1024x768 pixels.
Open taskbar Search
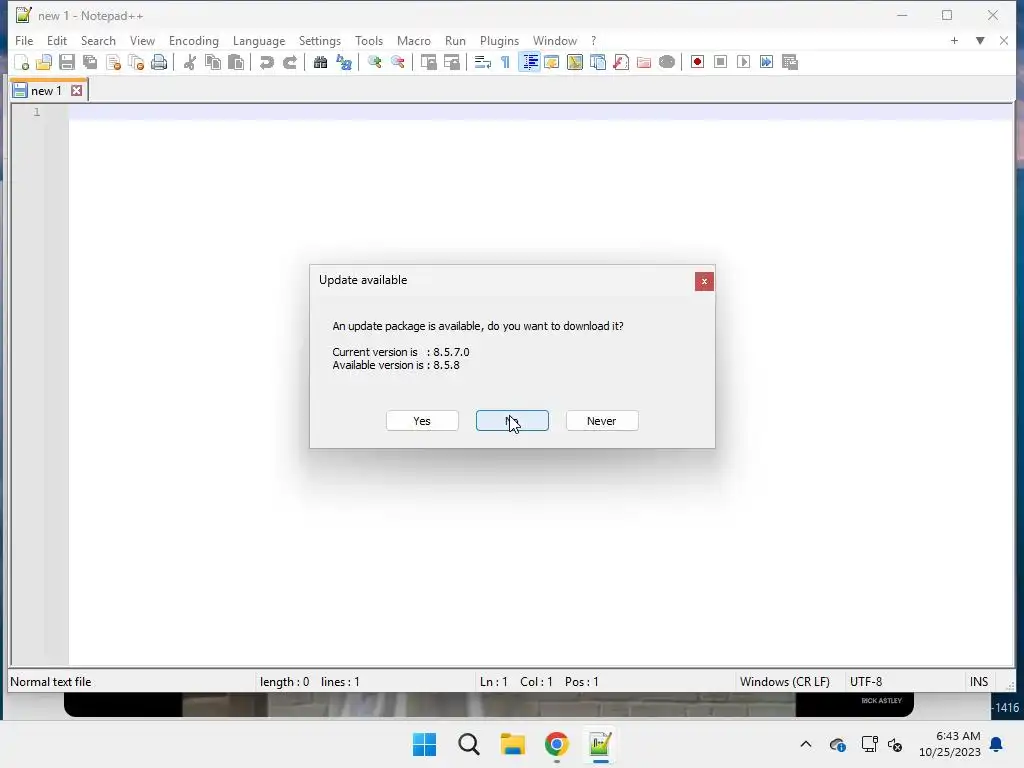[469, 744]
